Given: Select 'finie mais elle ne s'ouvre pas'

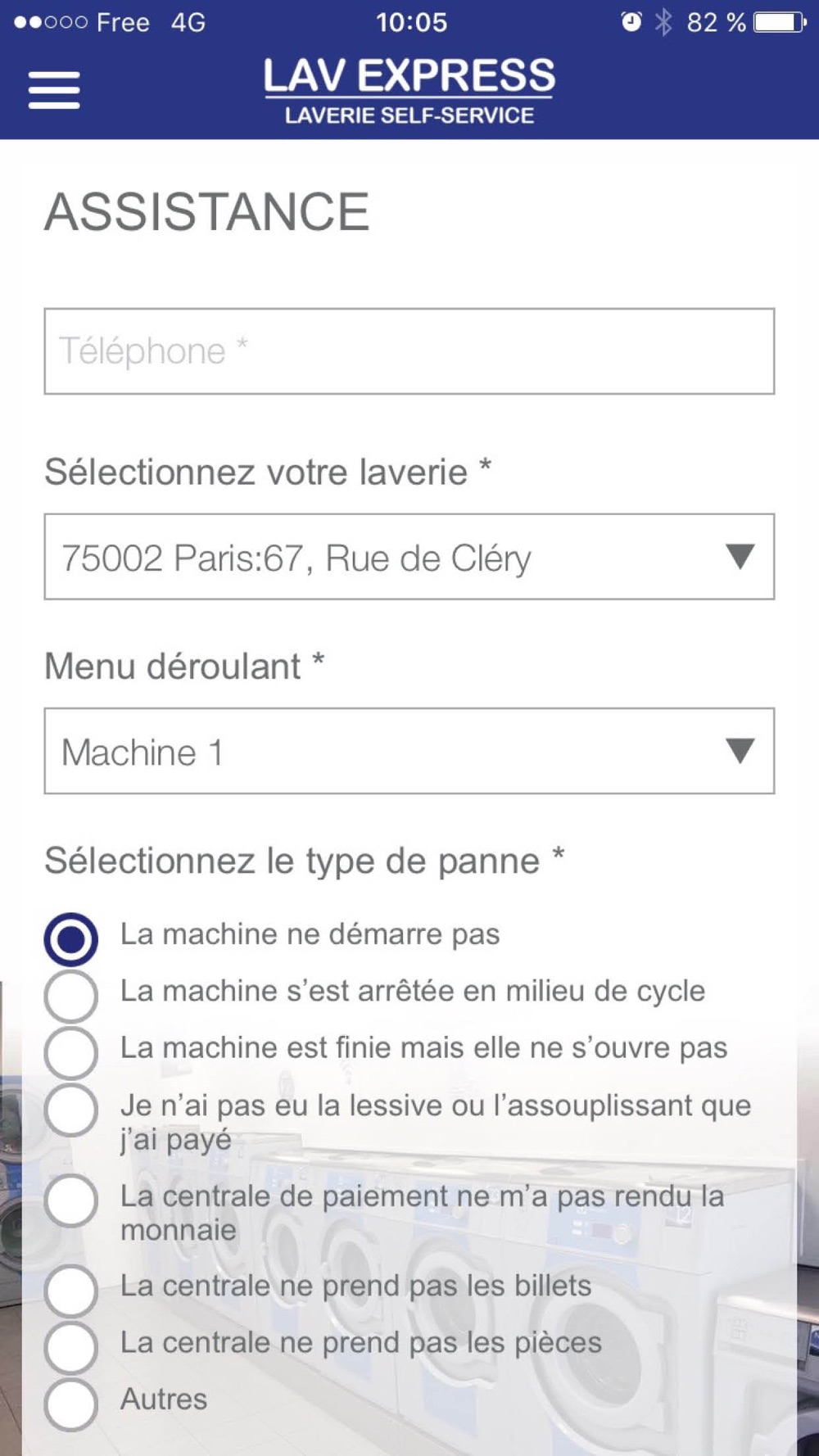Looking at the screenshot, I should pyautogui.click(x=71, y=1052).
